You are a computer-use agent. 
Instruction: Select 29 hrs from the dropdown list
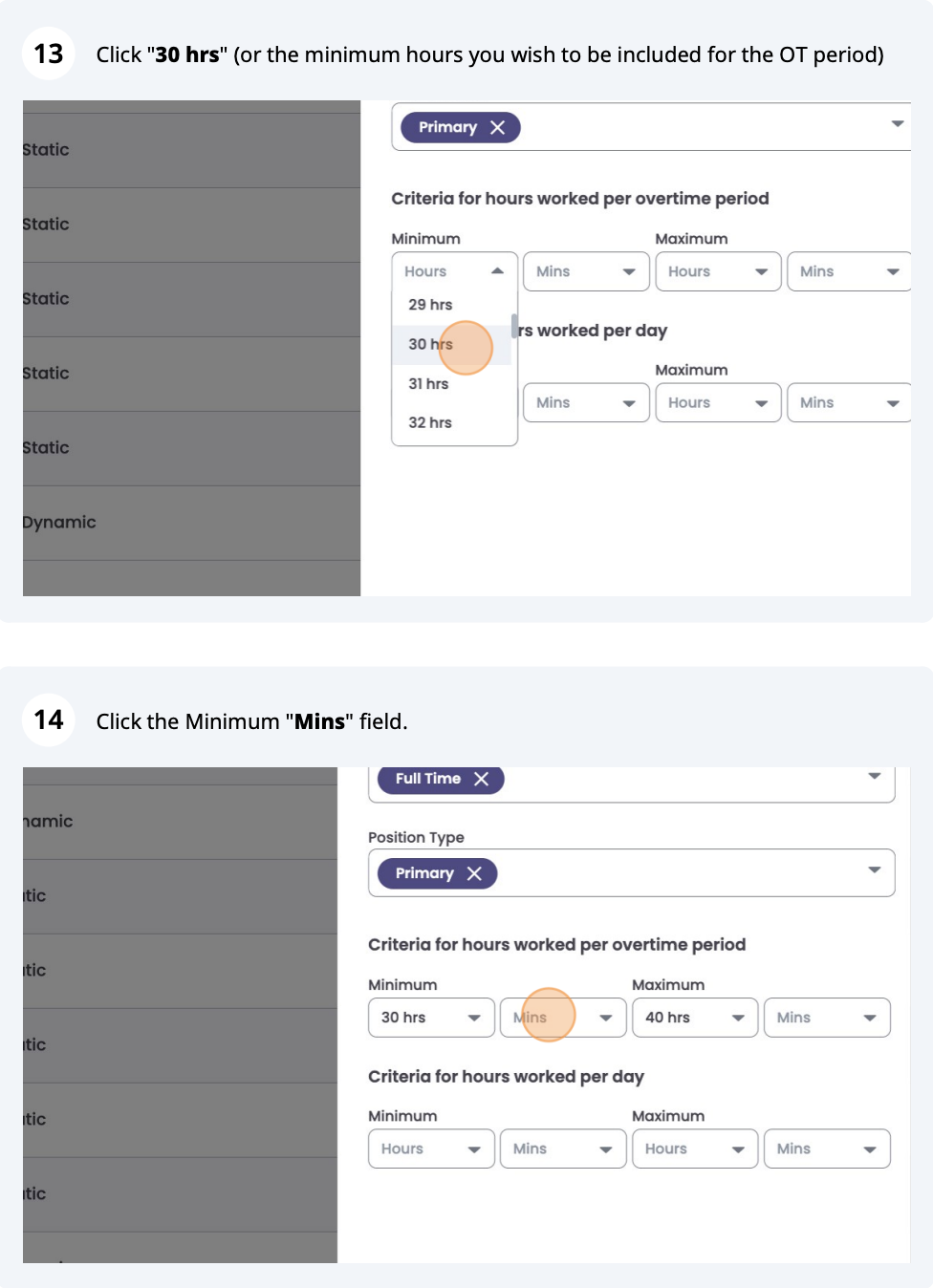coord(430,305)
